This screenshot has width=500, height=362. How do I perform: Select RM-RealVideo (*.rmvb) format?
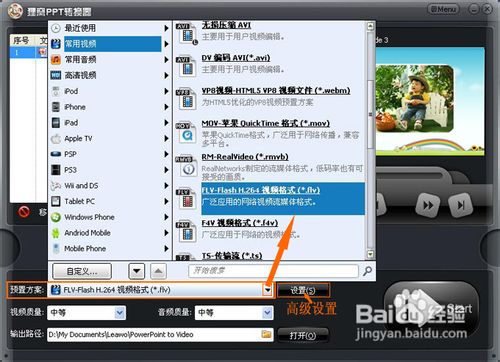click(245, 157)
